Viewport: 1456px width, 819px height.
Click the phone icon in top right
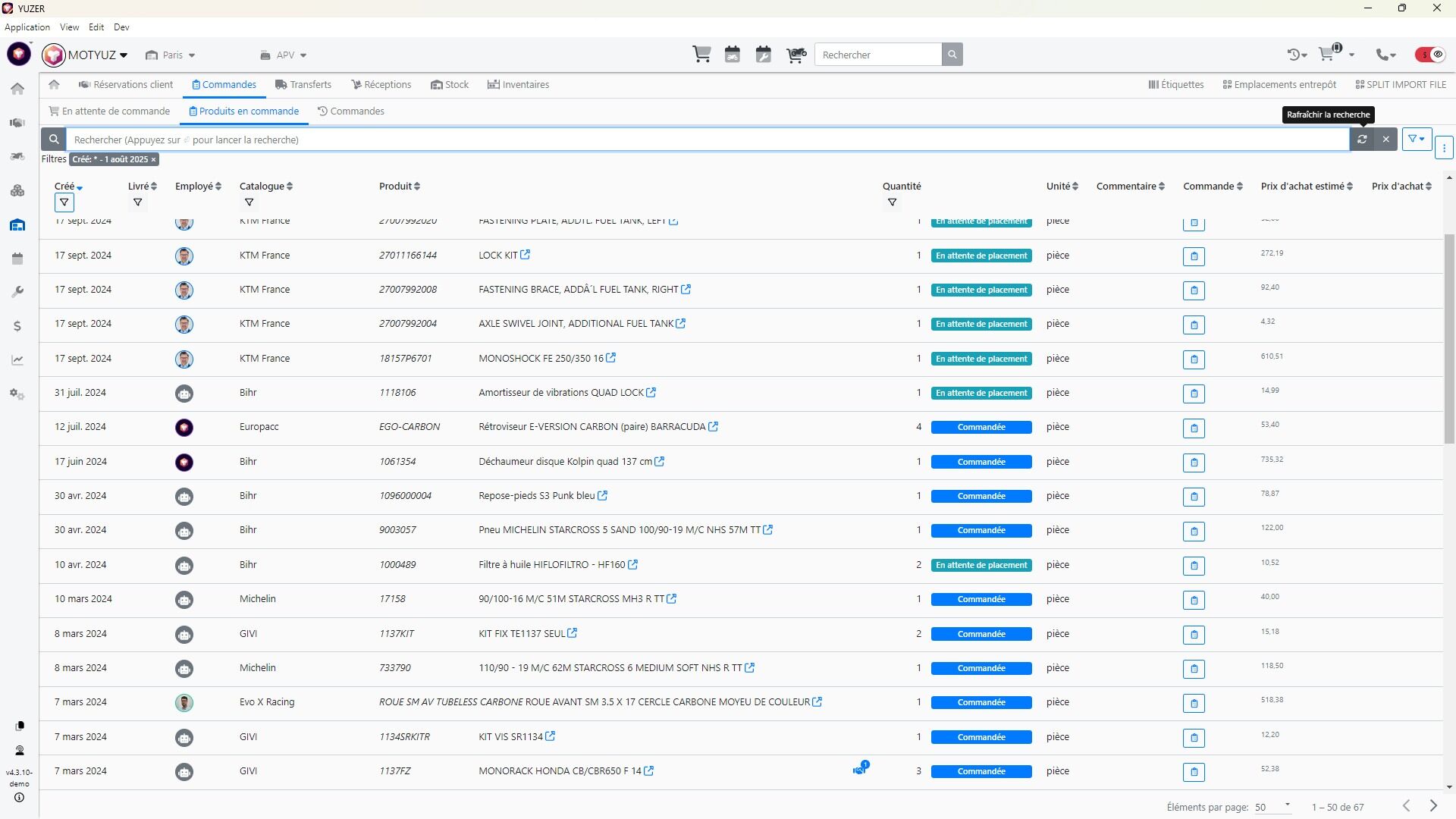[x=1384, y=55]
